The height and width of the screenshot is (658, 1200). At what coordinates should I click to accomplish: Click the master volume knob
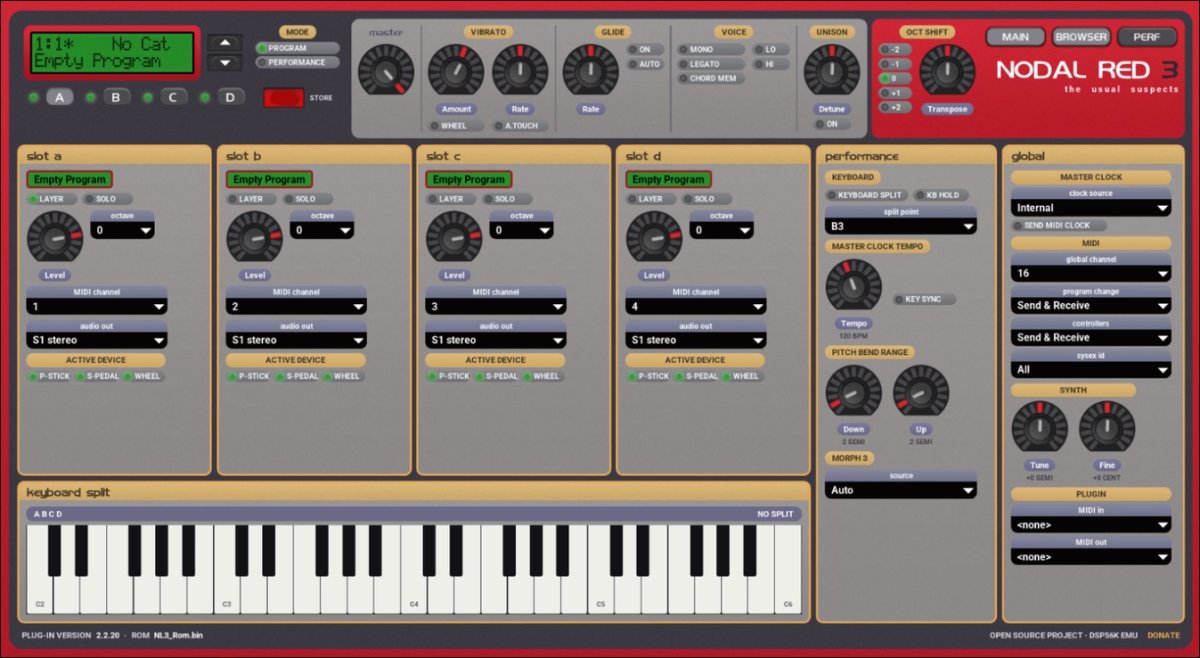coord(385,70)
